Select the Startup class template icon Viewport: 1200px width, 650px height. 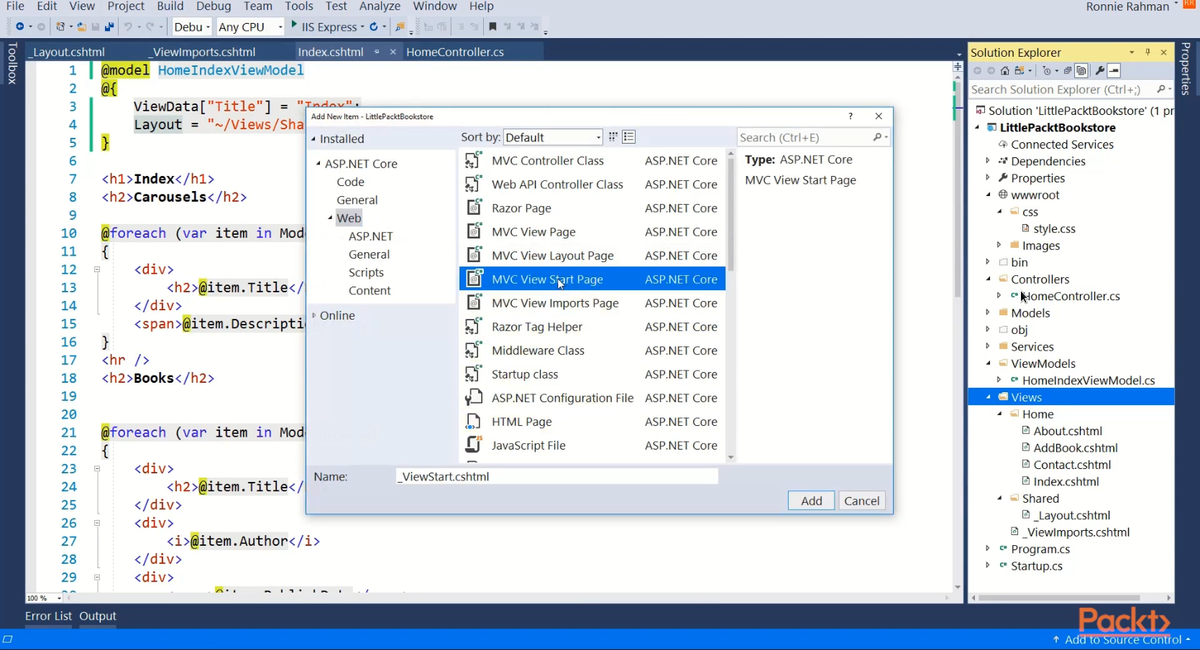point(474,374)
